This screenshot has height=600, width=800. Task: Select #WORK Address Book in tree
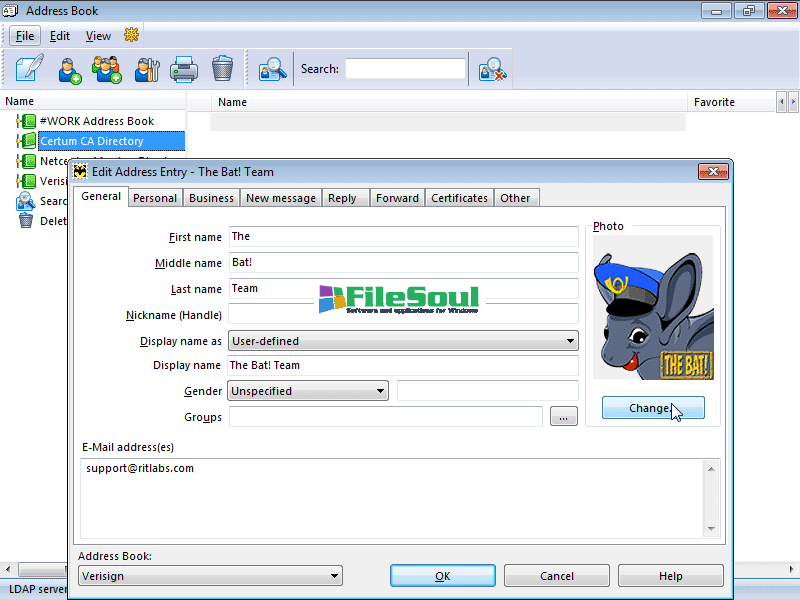click(97, 121)
